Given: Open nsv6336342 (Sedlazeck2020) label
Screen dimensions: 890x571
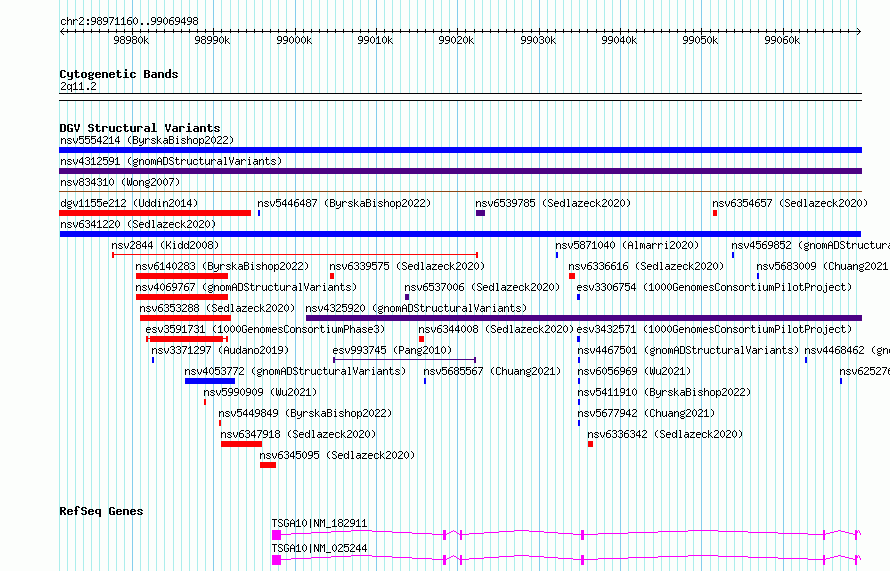Looking at the screenshot, I should [x=665, y=434].
